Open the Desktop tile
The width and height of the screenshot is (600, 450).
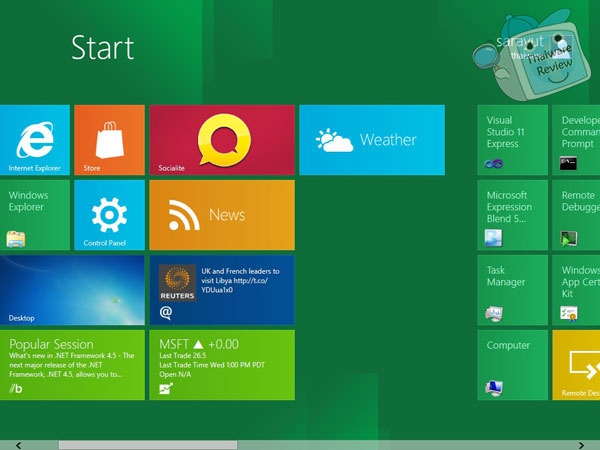pyautogui.click(x=72, y=290)
